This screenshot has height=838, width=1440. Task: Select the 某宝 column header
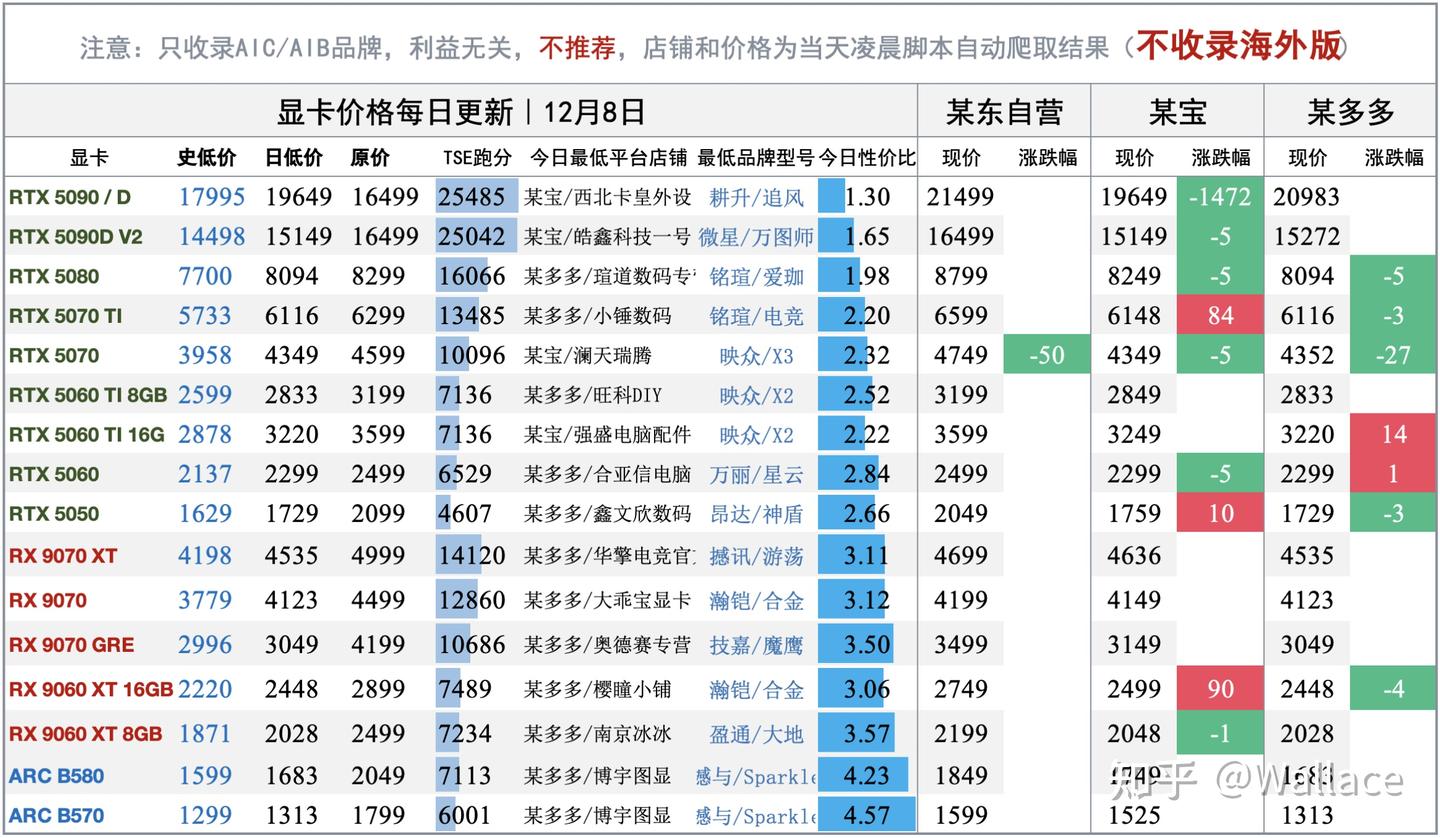1178,111
